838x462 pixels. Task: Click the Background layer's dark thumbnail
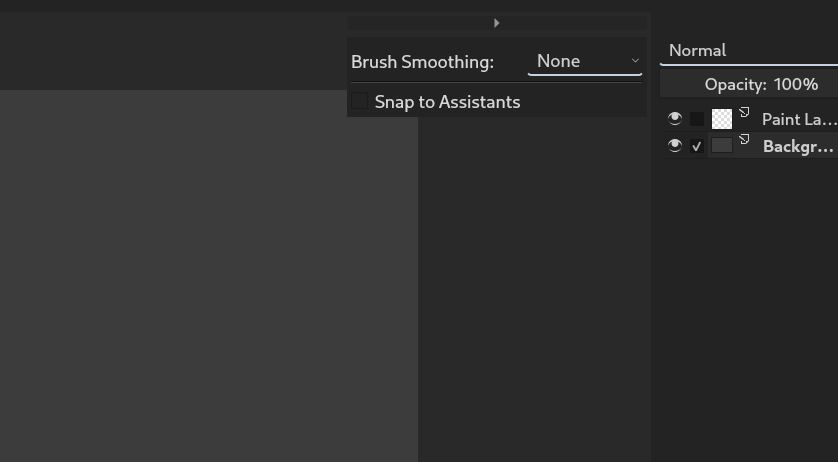(x=721, y=146)
